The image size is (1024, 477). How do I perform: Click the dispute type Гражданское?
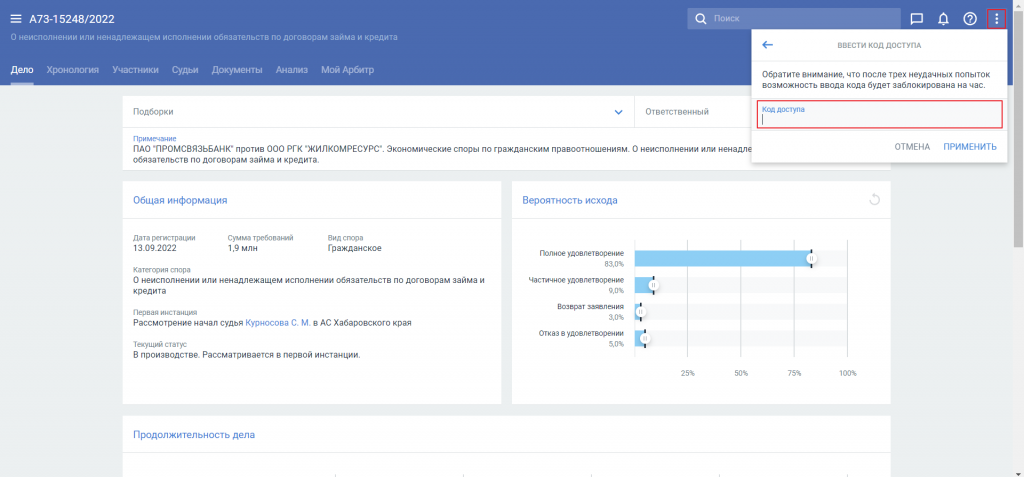pyautogui.click(x=355, y=248)
